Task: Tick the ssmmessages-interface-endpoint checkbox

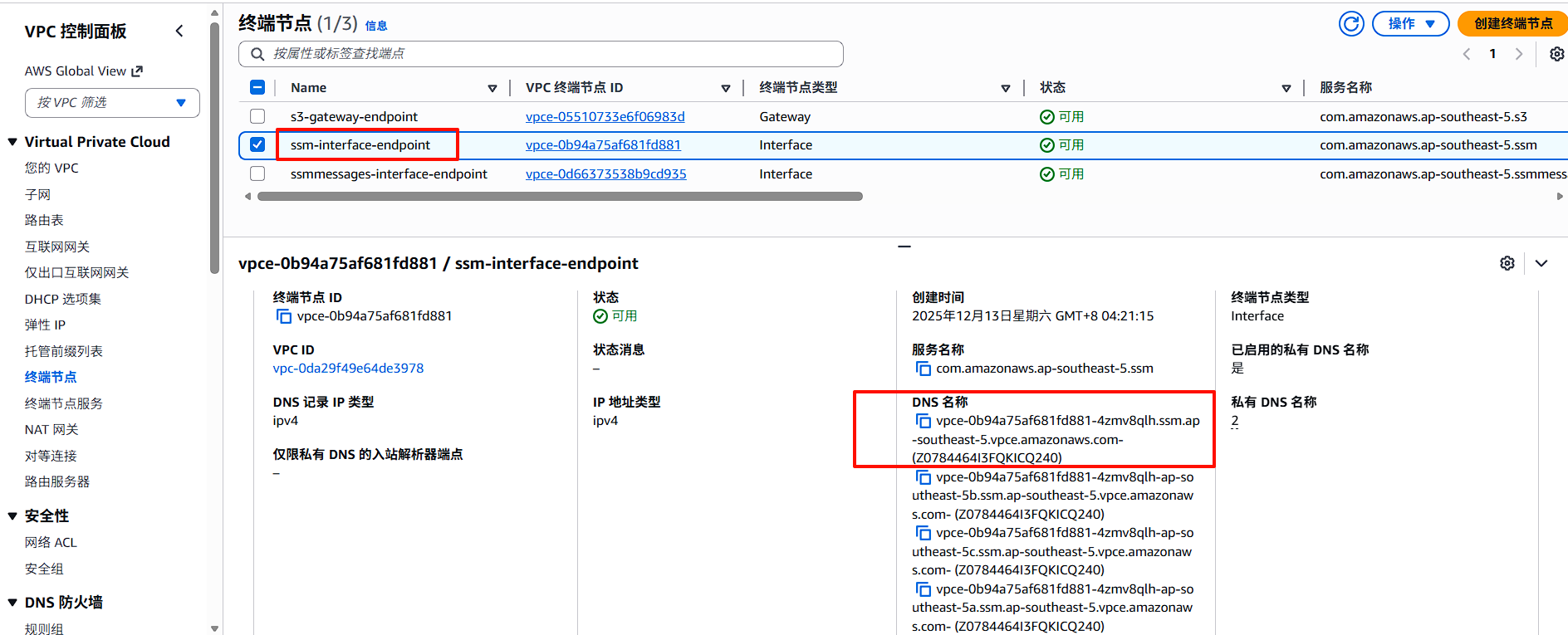Action: point(257,174)
